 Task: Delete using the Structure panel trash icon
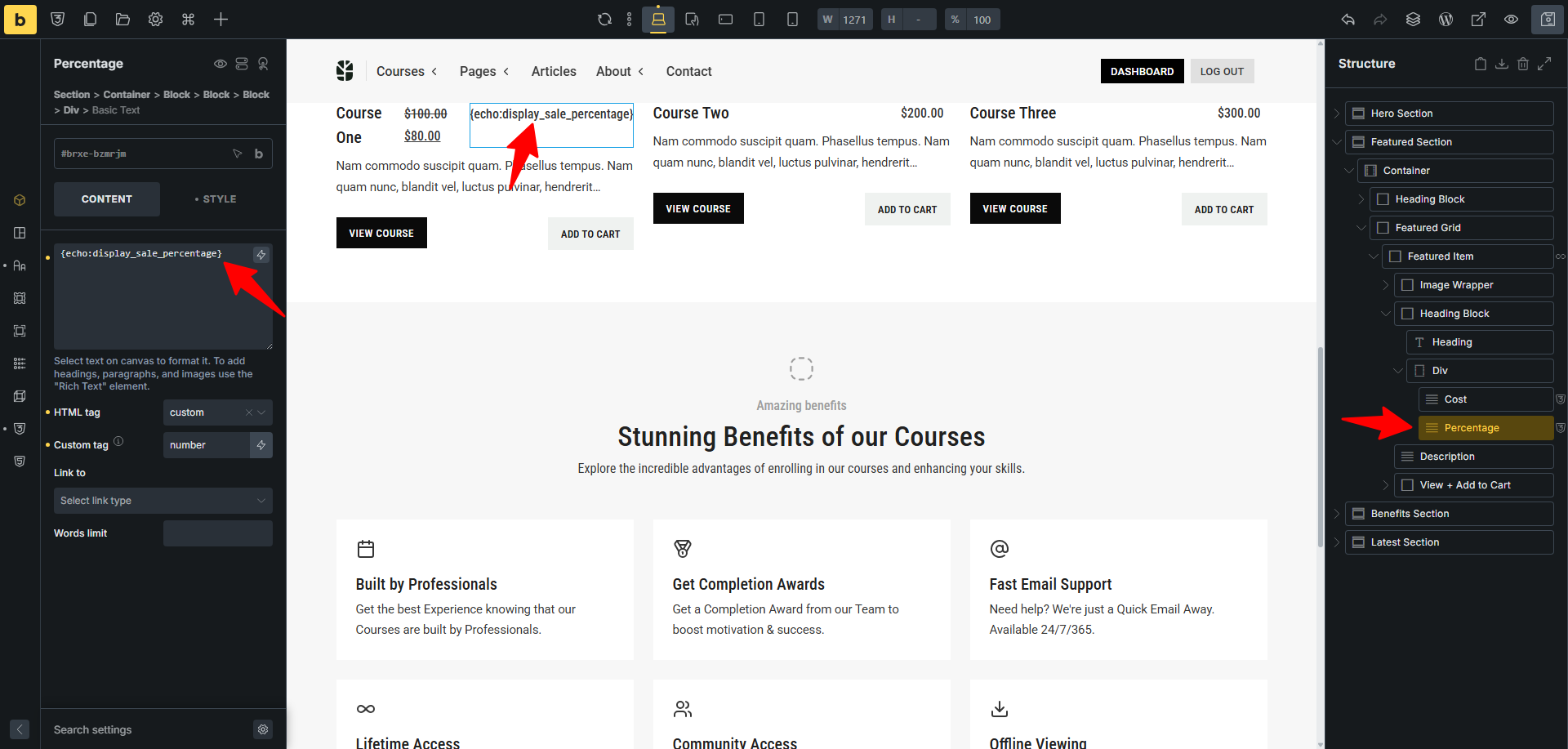point(1523,64)
